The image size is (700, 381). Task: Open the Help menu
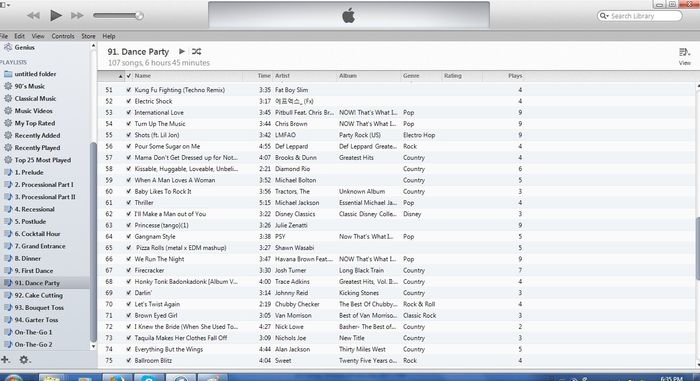(x=109, y=36)
